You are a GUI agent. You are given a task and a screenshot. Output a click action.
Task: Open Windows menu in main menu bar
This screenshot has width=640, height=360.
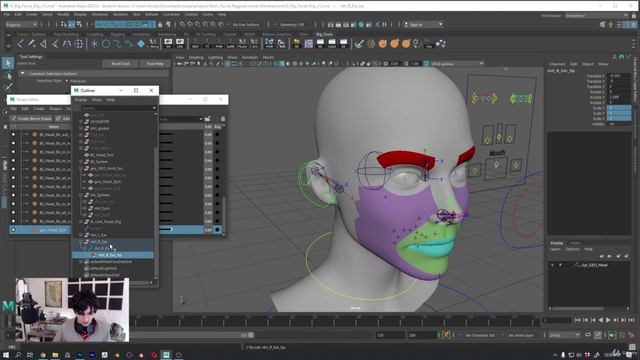(x=100, y=14)
